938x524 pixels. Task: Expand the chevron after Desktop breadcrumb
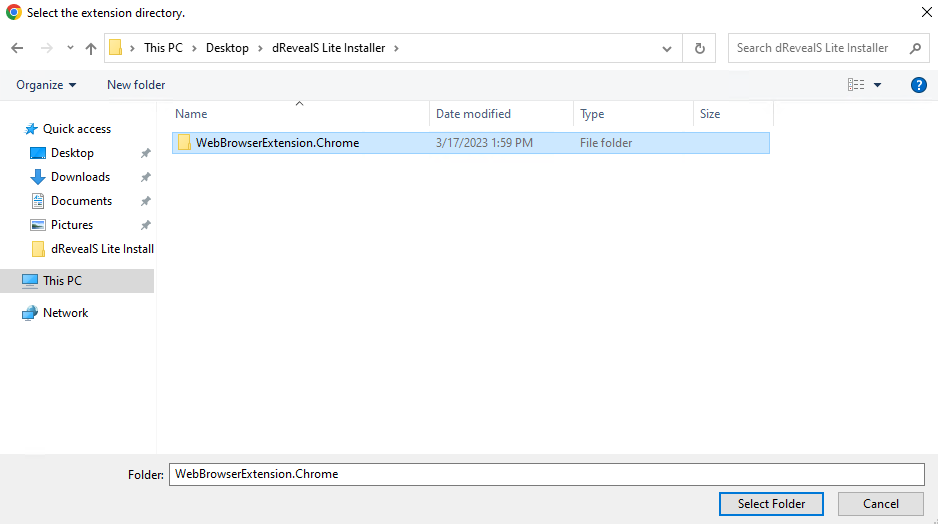(260, 48)
